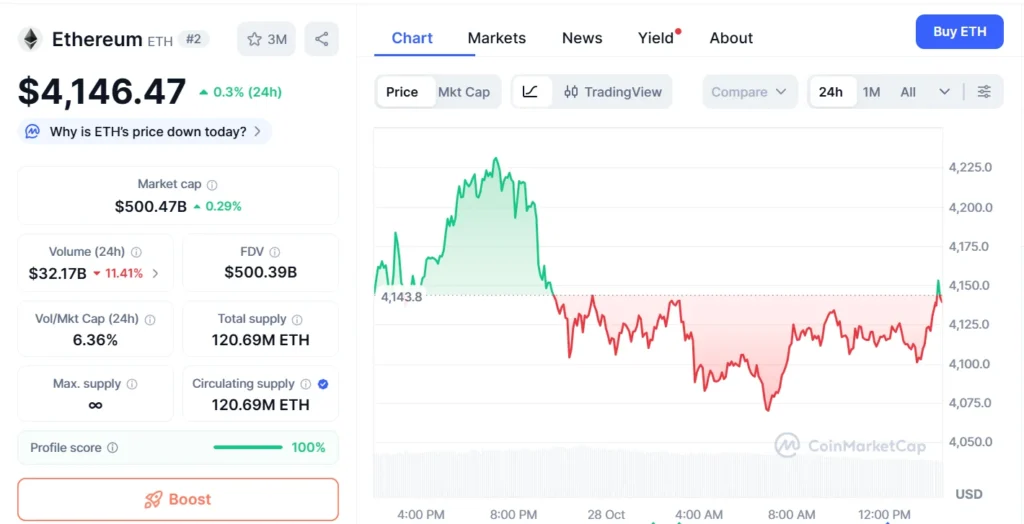Open chart settings sliders icon
The height and width of the screenshot is (524, 1024).
click(984, 92)
